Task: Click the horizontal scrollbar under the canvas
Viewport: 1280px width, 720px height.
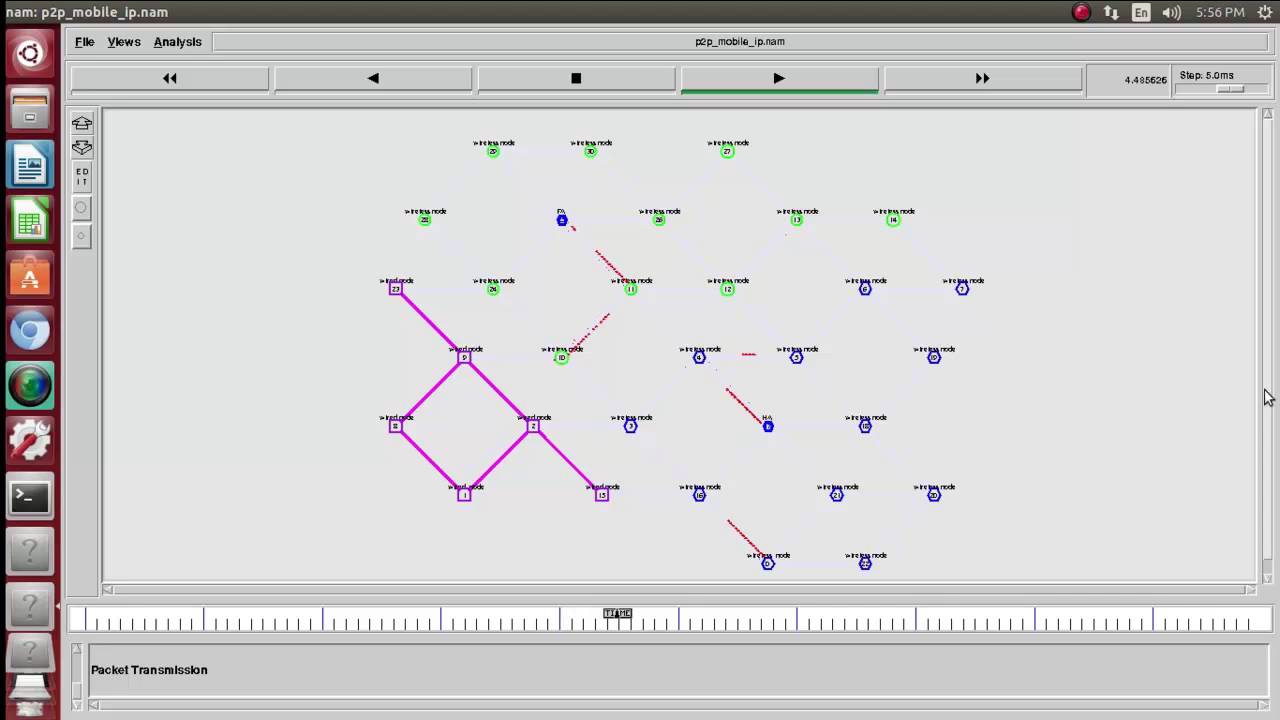Action: click(x=678, y=590)
